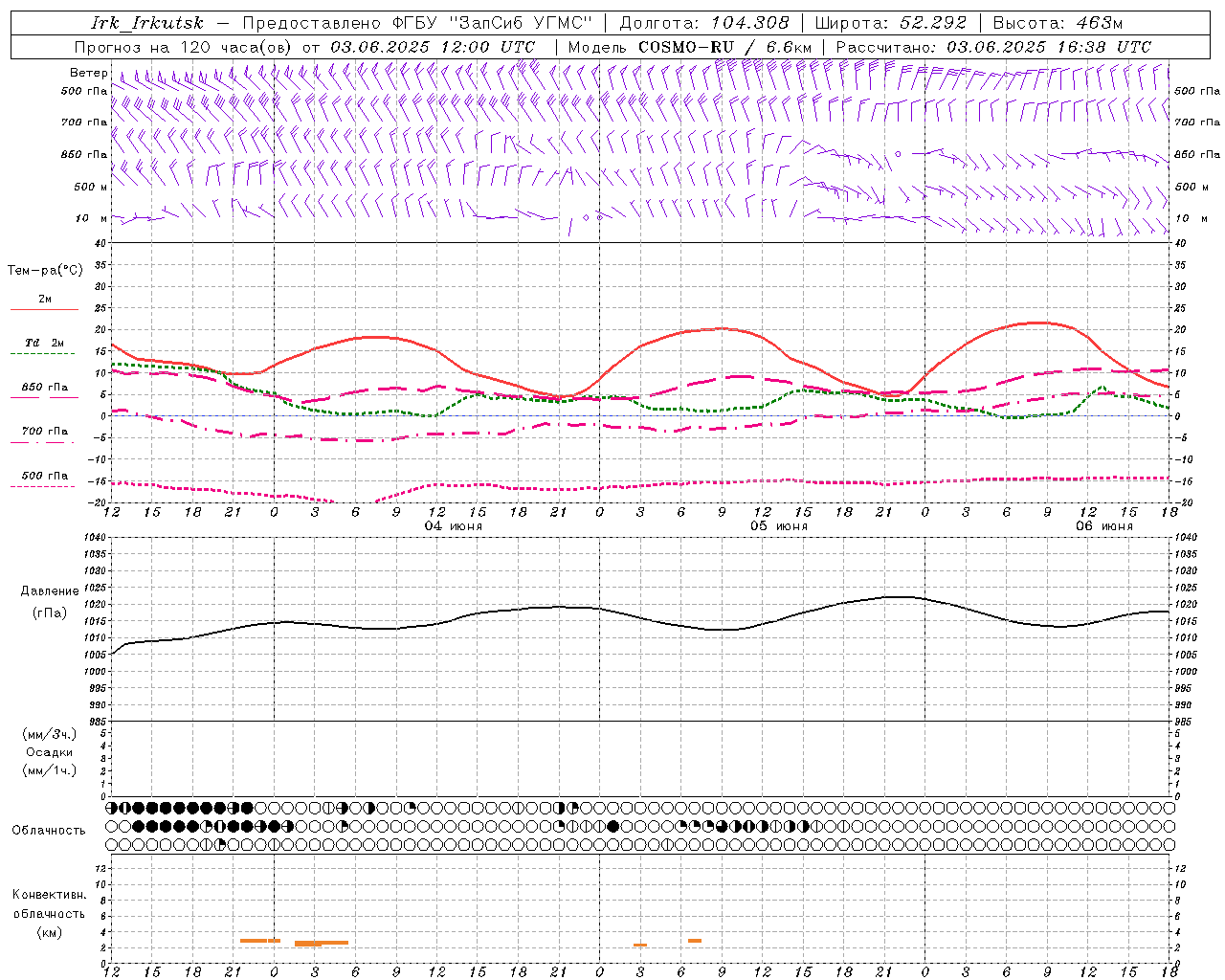Click the Прогноз на 120 часа(ов) text

[185, 47]
